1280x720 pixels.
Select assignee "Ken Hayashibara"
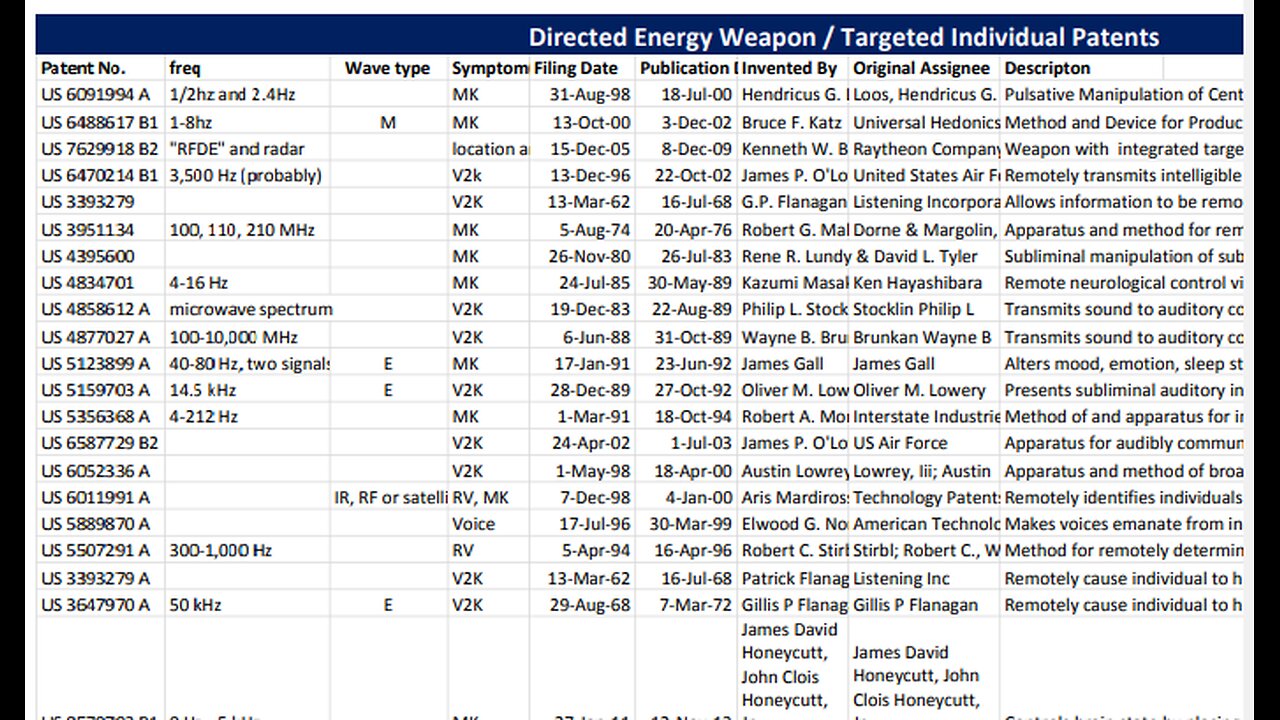click(917, 283)
